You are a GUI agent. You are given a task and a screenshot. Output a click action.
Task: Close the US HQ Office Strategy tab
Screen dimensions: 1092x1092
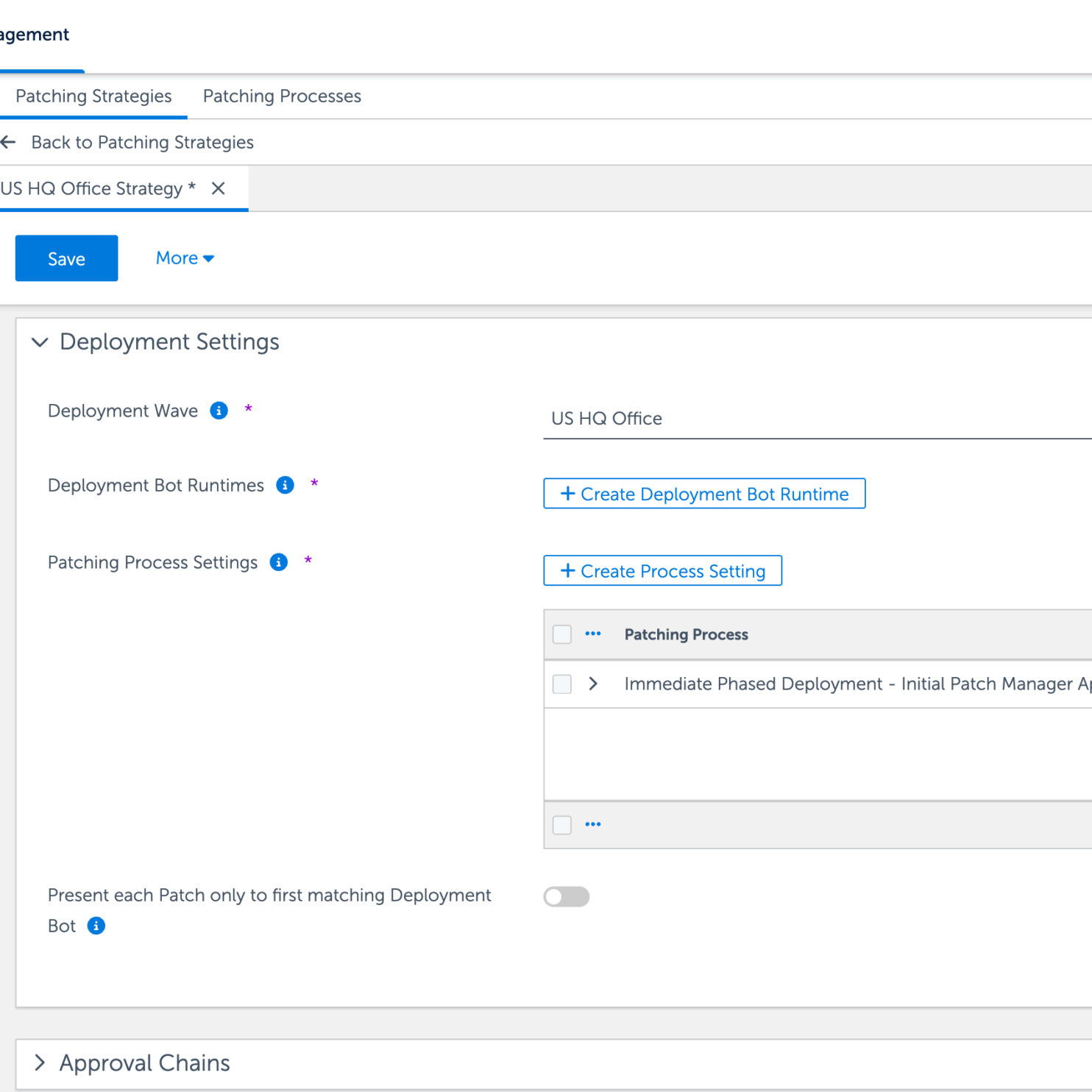click(x=218, y=188)
